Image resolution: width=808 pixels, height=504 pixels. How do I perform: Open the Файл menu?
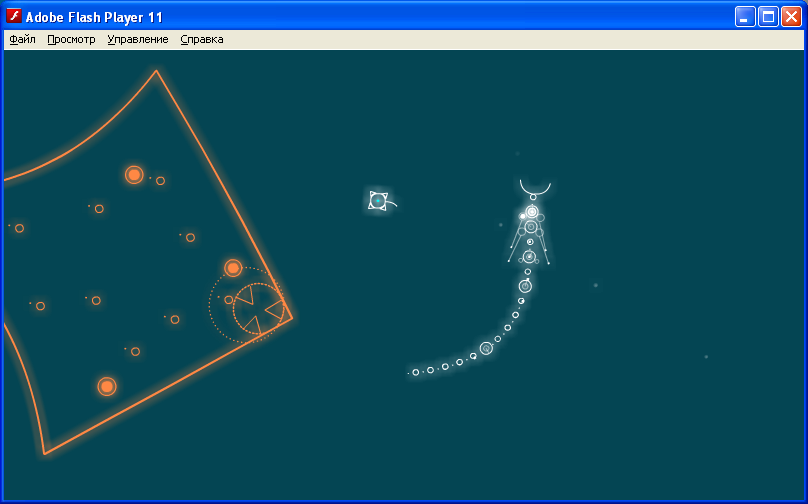point(22,40)
